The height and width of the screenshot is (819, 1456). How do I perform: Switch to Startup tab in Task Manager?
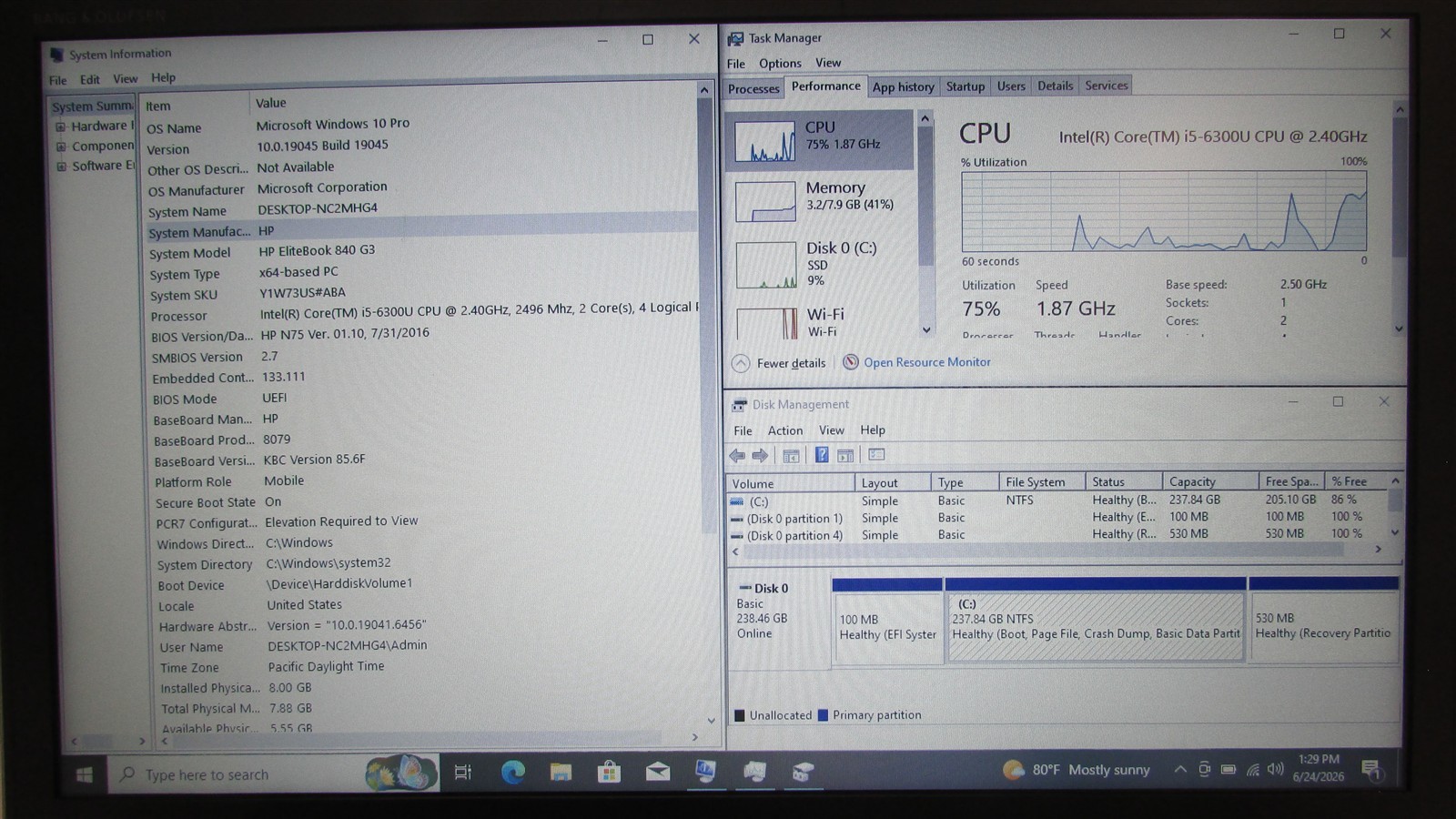pos(966,86)
